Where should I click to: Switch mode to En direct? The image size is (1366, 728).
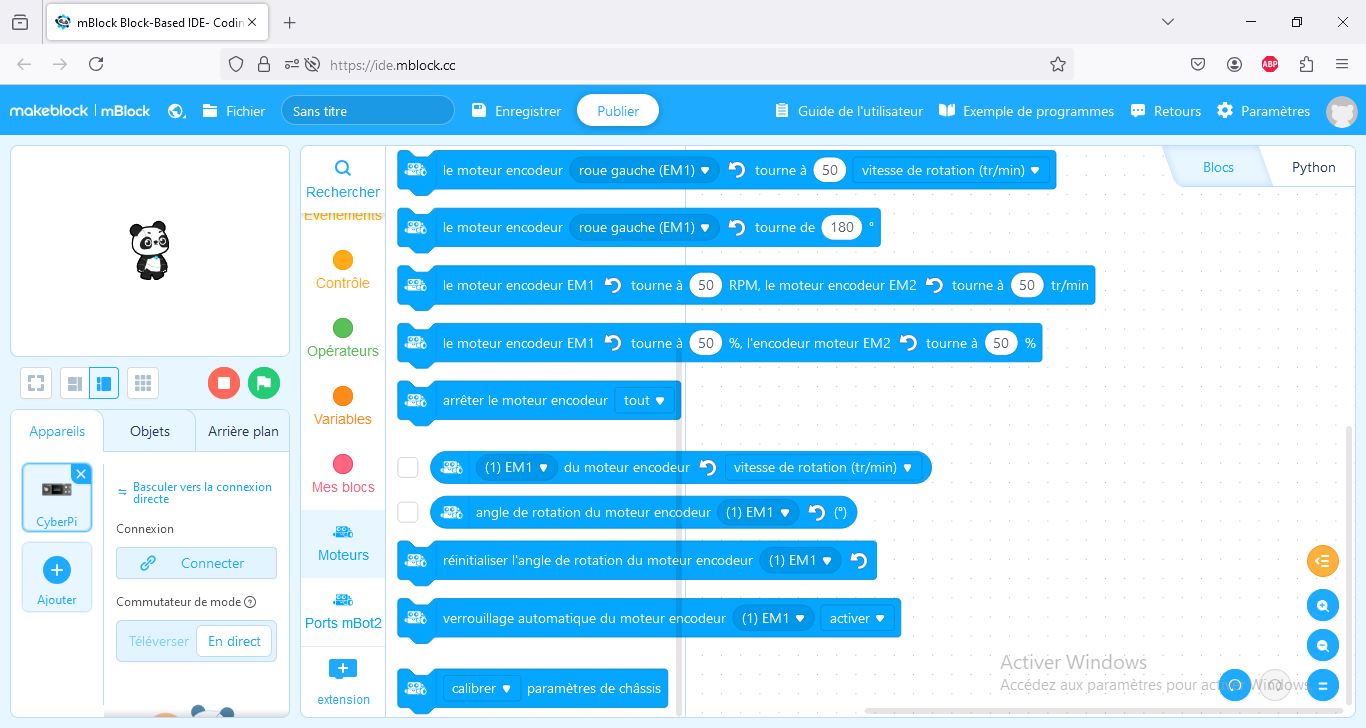coord(234,641)
